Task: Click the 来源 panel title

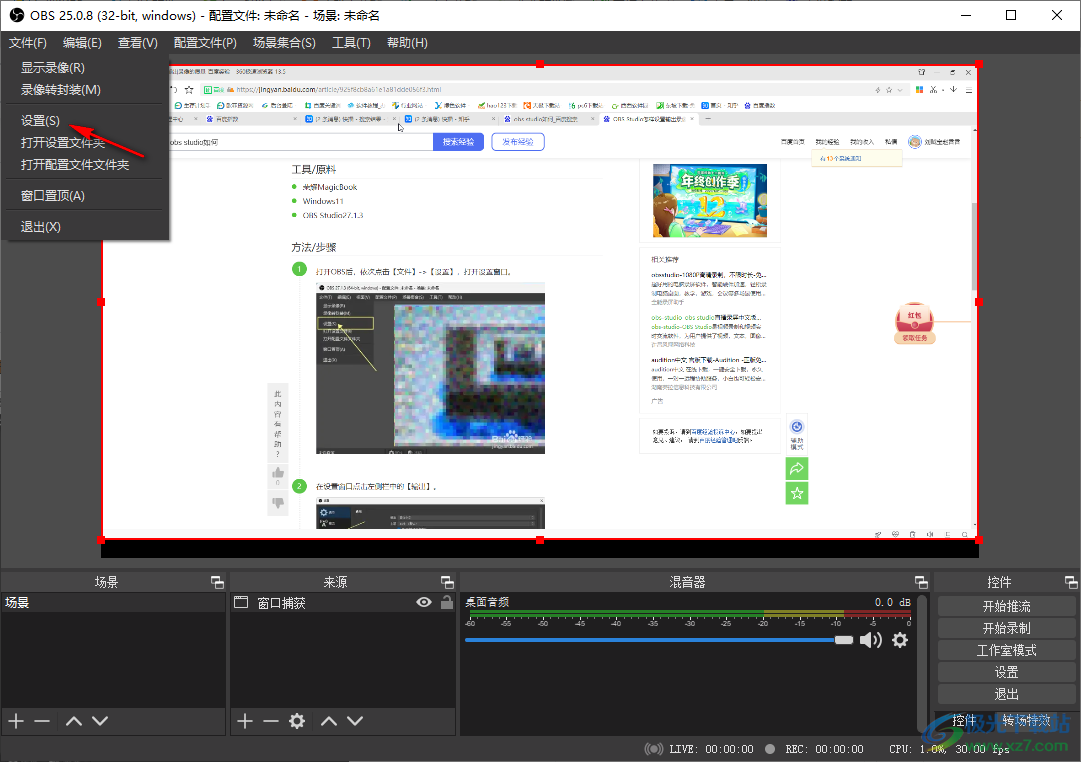Action: tap(335, 582)
